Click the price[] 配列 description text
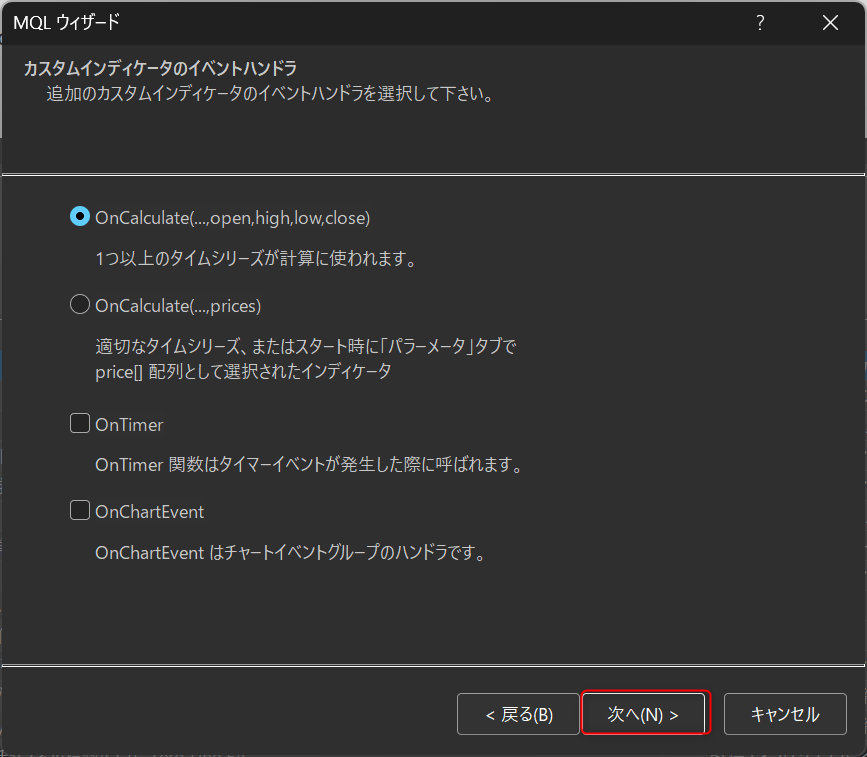 pos(242,371)
